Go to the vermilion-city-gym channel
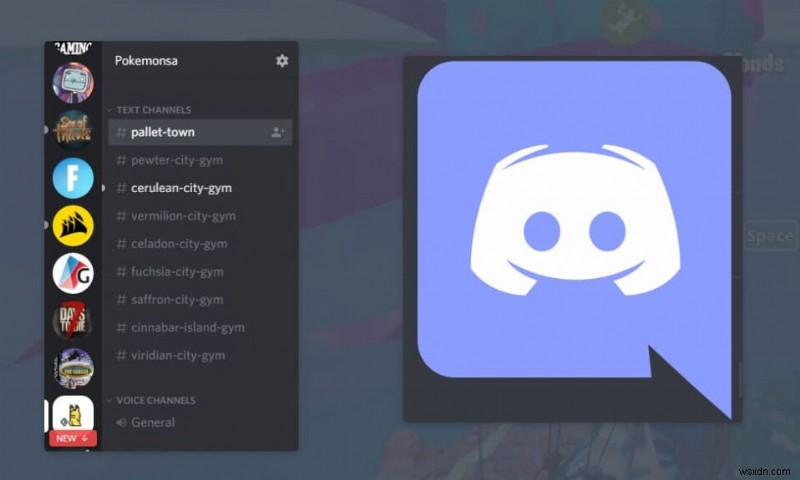 tap(200, 216)
